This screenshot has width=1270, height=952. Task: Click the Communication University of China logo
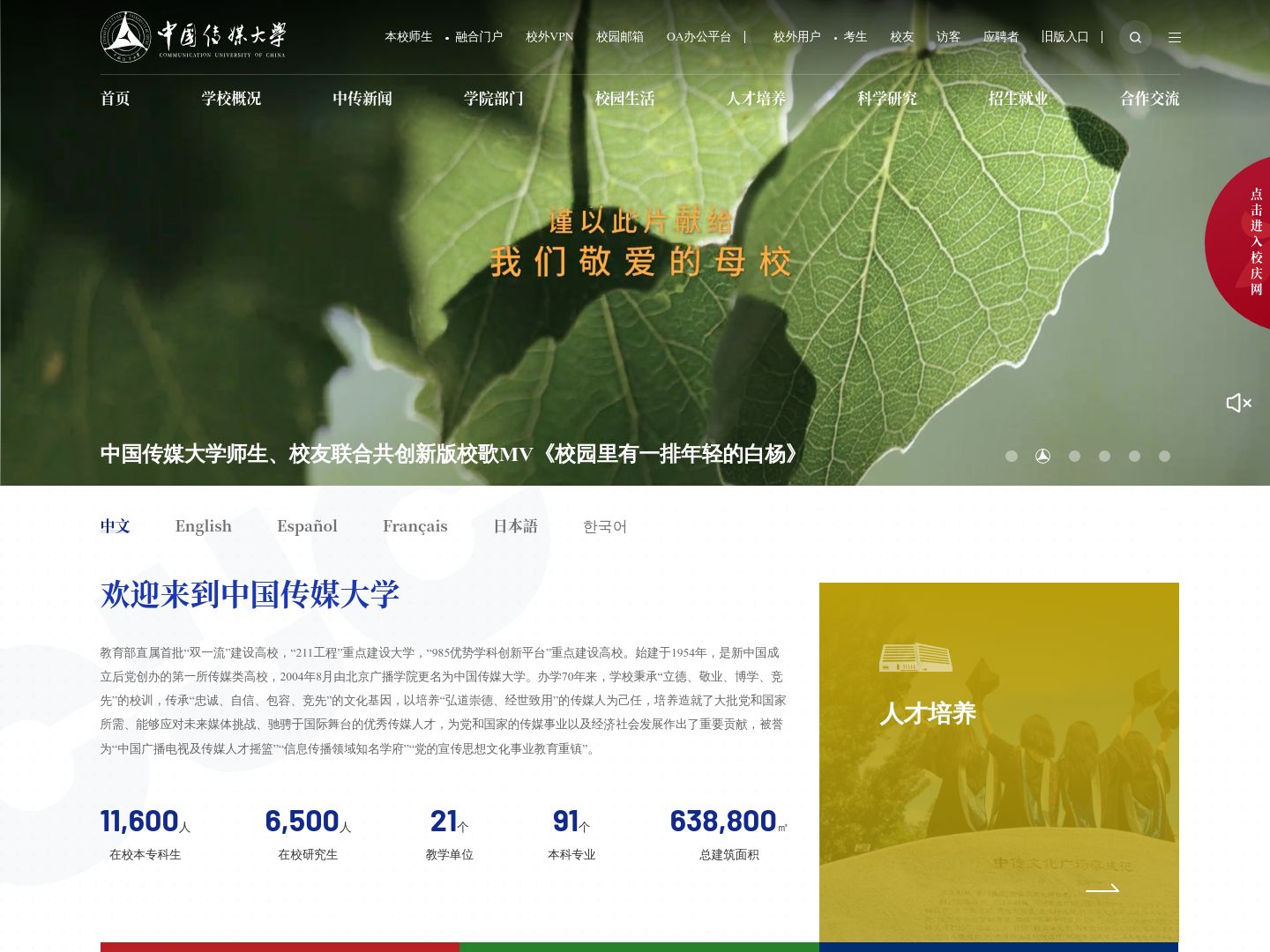[x=193, y=36]
